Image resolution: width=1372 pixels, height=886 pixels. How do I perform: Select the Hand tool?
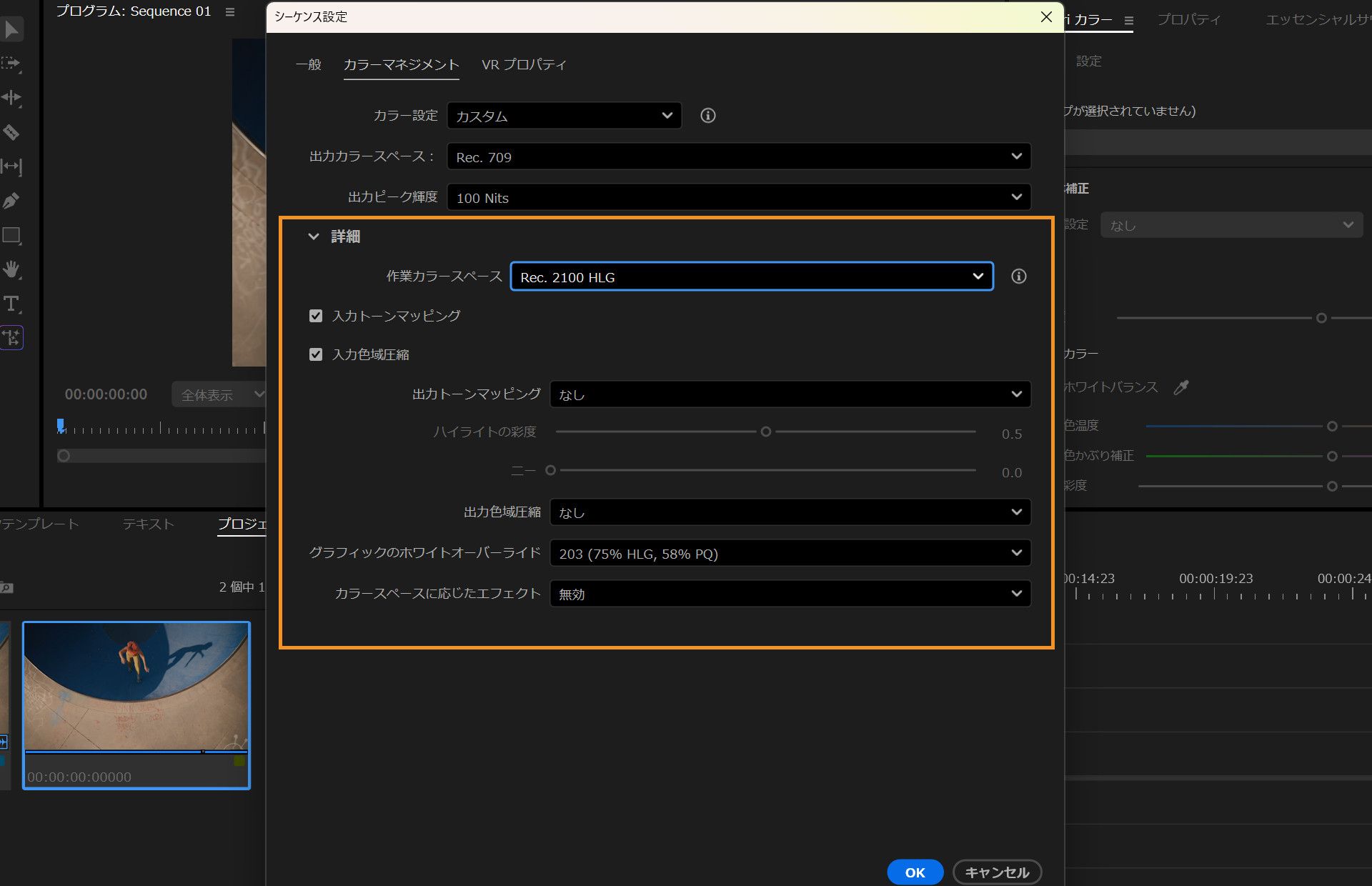[11, 269]
